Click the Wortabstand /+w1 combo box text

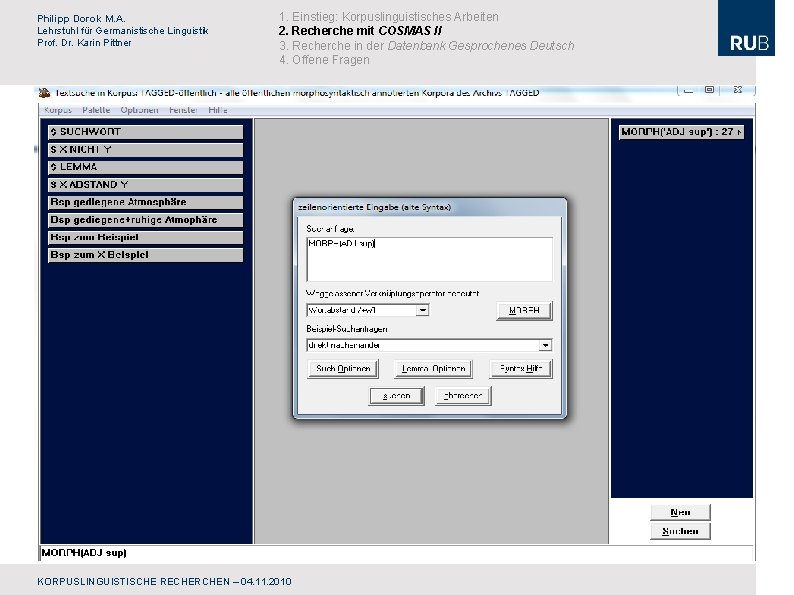(x=362, y=310)
